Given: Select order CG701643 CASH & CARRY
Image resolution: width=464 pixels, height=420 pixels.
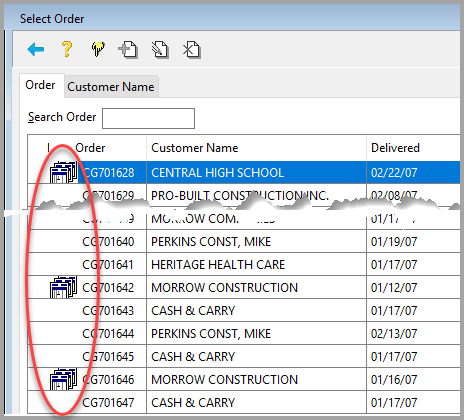Looking at the screenshot, I should tap(244, 310).
